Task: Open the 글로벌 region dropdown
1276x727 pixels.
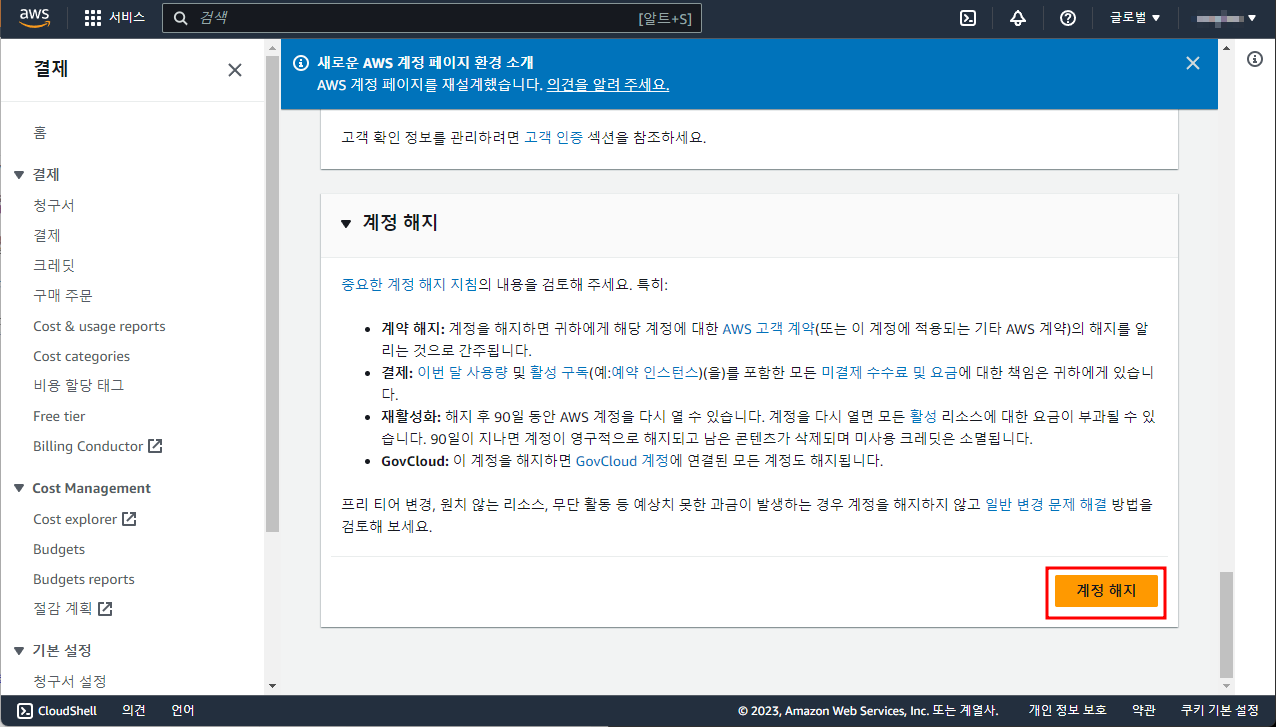Action: pos(1135,18)
